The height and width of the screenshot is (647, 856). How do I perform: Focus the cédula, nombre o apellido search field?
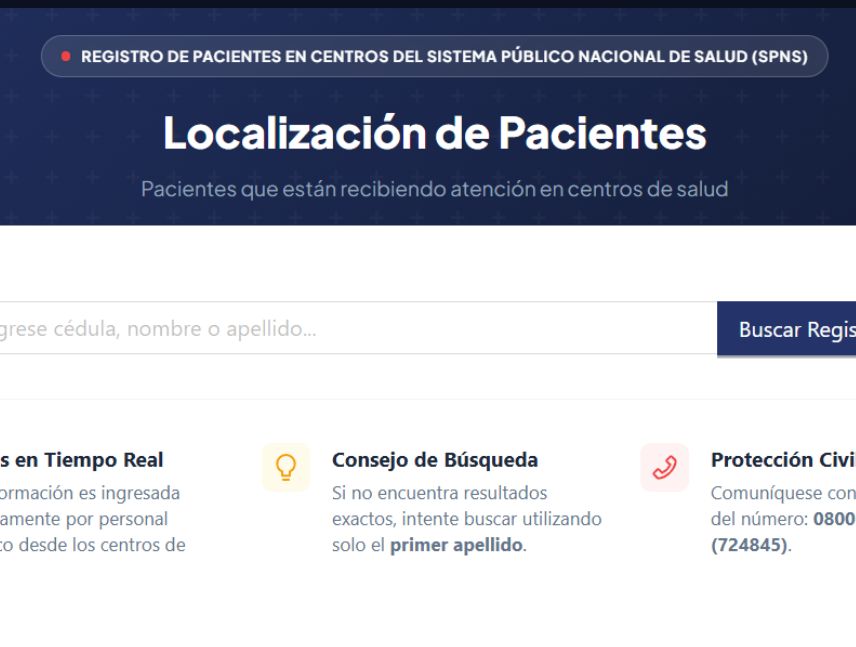358,328
